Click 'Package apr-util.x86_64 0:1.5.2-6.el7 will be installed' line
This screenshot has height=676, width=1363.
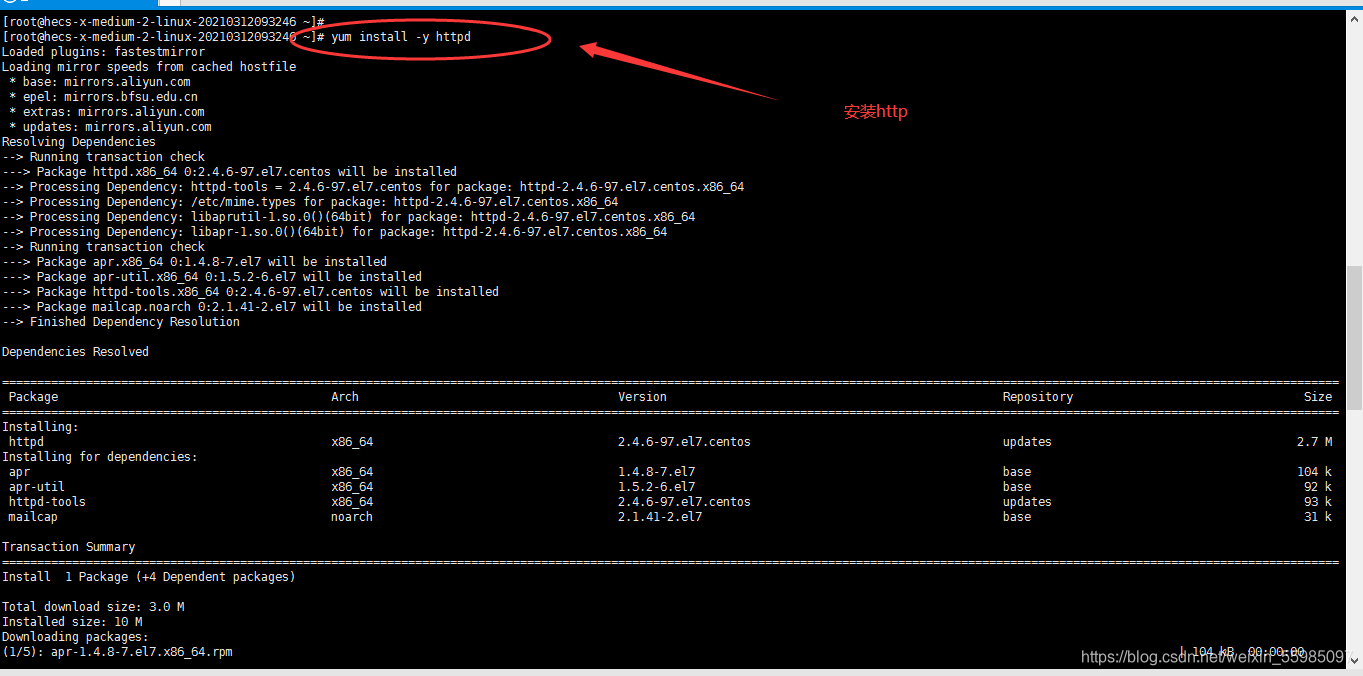click(212, 277)
